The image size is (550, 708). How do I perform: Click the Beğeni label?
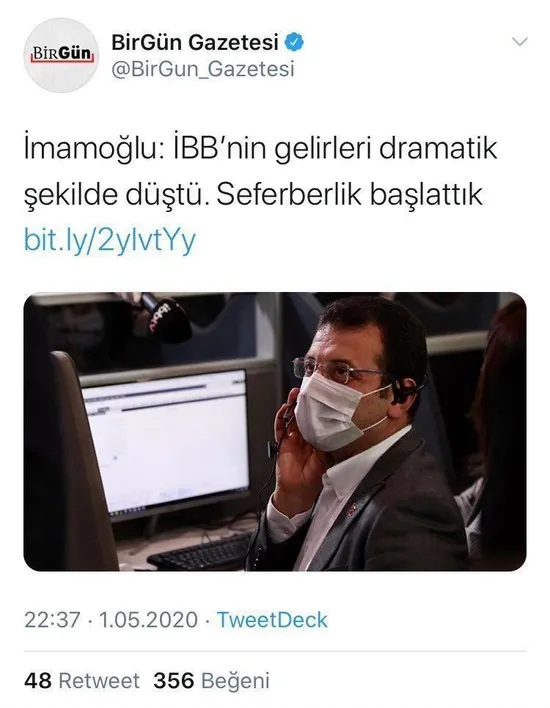point(235,682)
